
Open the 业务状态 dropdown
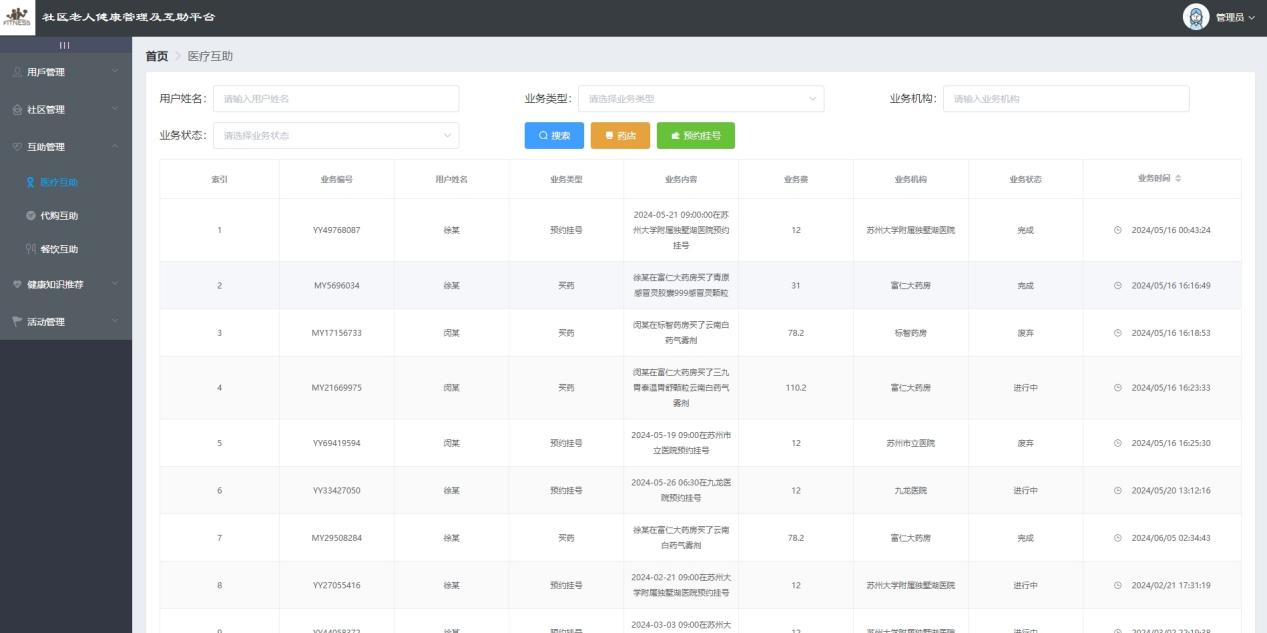pos(336,135)
